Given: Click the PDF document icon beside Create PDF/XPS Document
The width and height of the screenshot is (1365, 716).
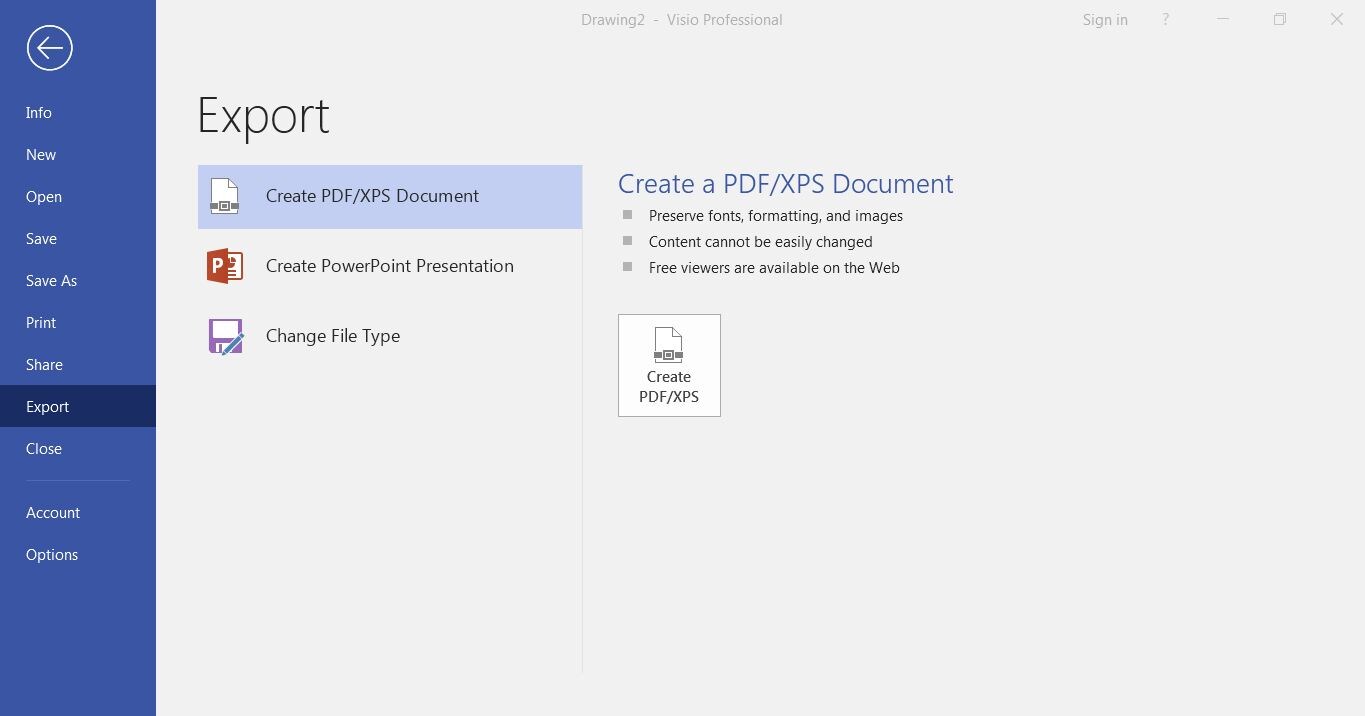Looking at the screenshot, I should tap(224, 196).
